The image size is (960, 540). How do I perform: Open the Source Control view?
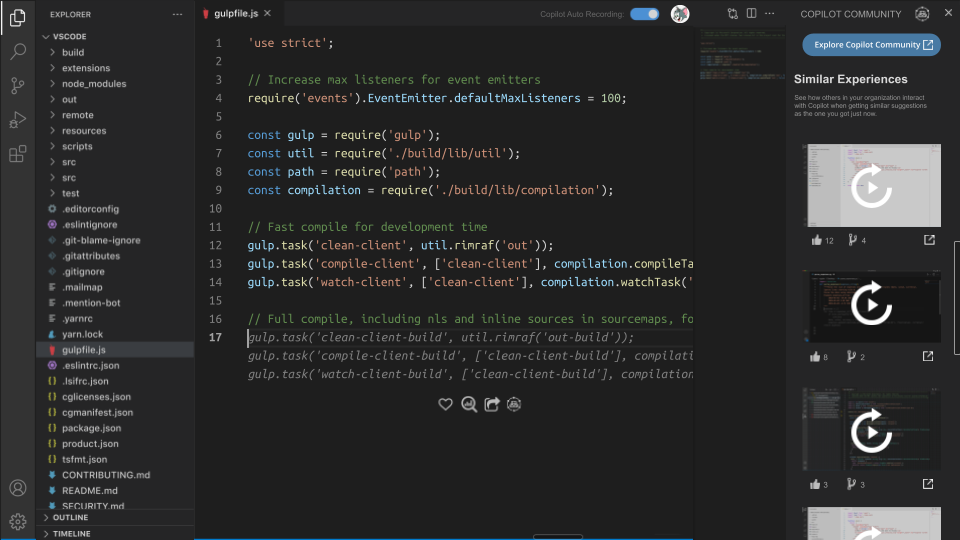pos(17,86)
